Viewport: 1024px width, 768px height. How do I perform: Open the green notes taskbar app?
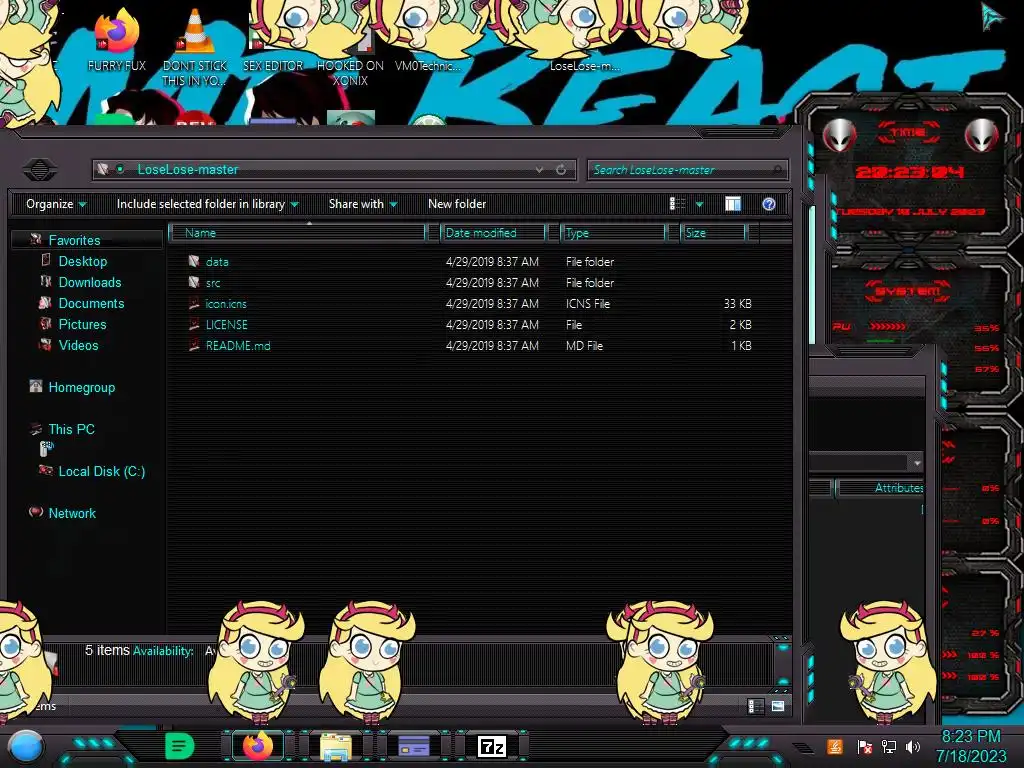(x=180, y=746)
